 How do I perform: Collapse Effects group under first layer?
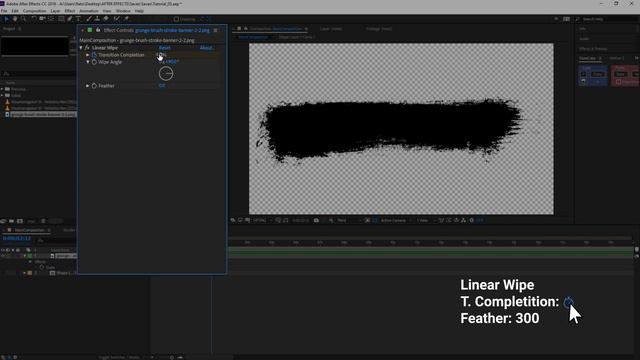click(x=30, y=262)
